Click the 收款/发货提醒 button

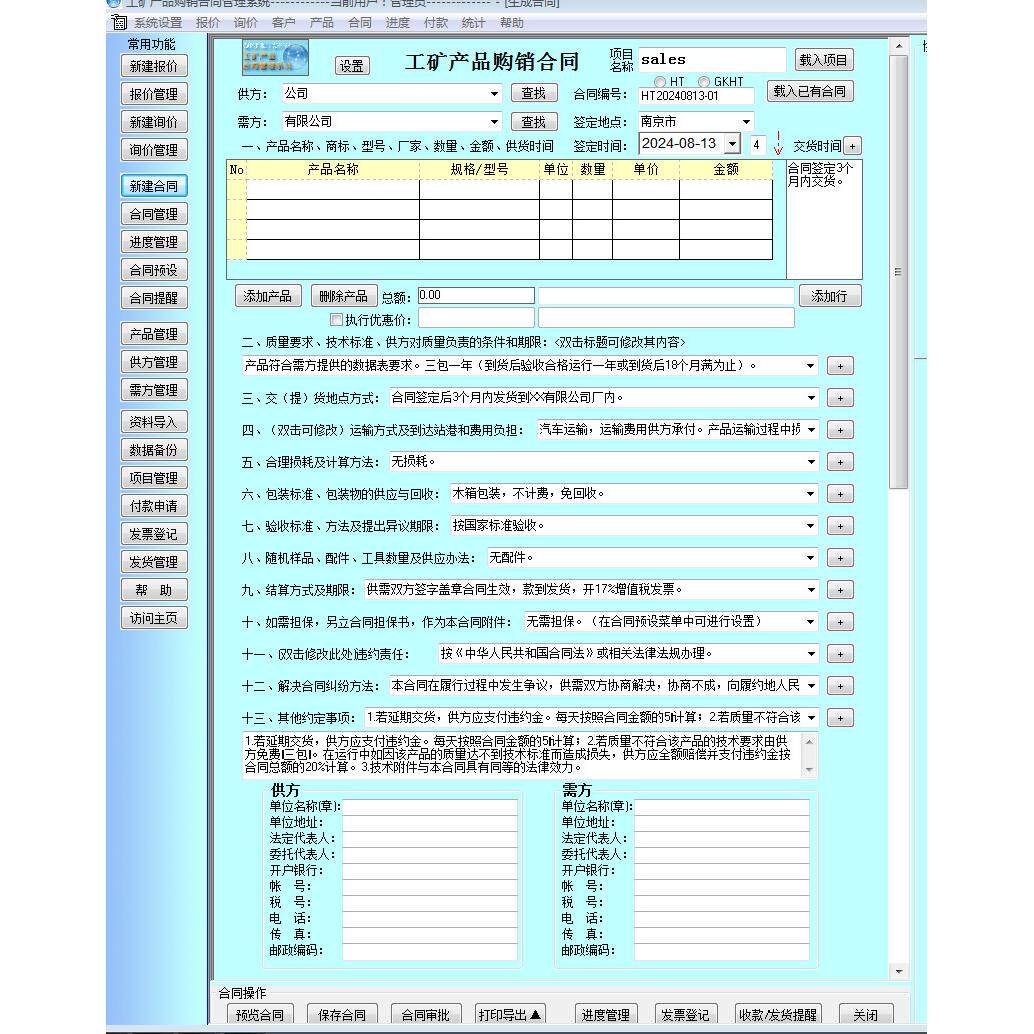pyautogui.click(x=777, y=1014)
